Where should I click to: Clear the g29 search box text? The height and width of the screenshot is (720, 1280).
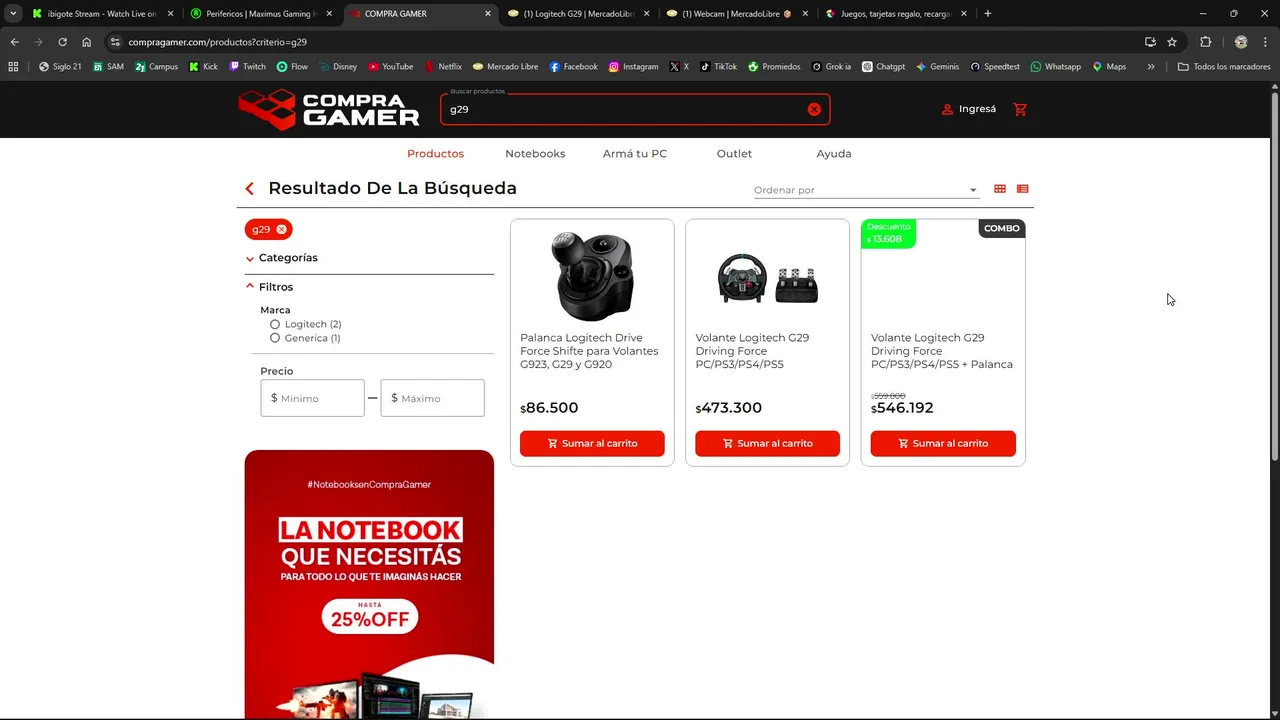pyautogui.click(x=814, y=109)
